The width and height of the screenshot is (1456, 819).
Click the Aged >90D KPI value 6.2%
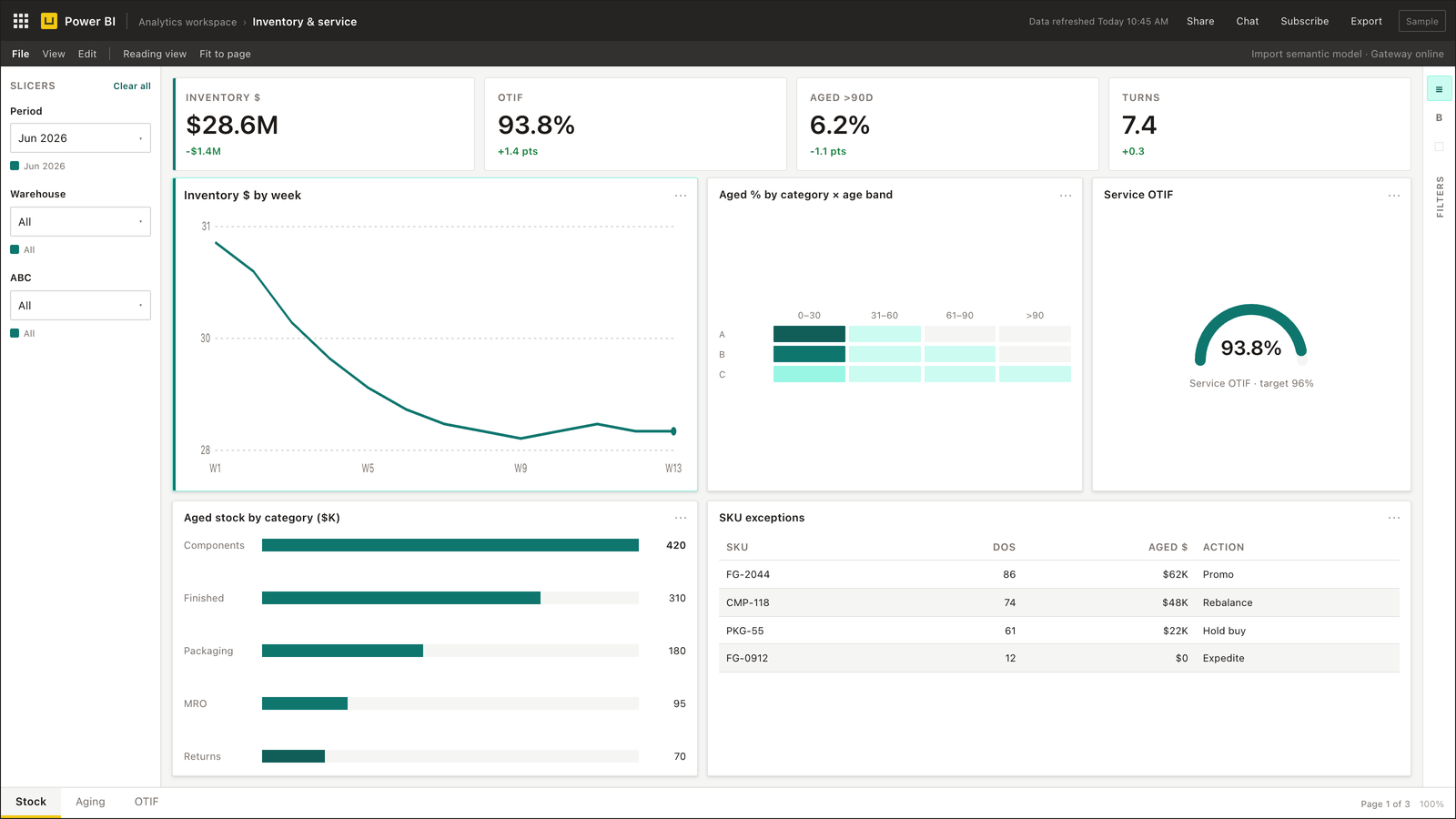(840, 125)
